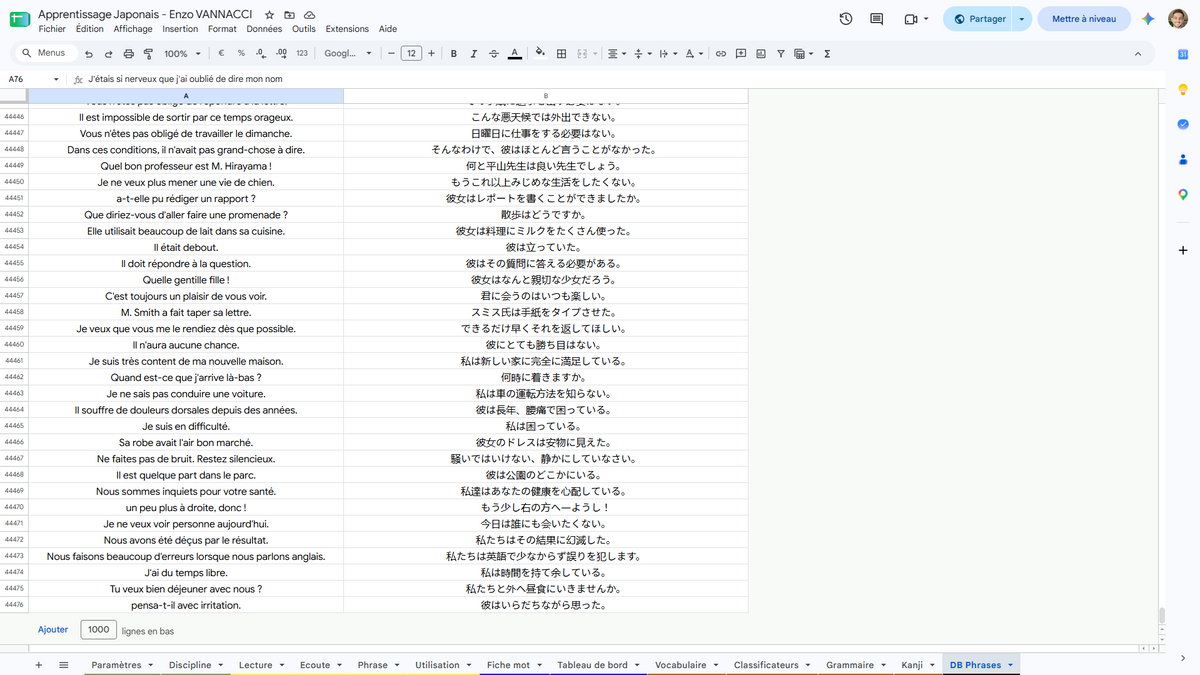
Task: Click the functions sigma icon
Action: pyautogui.click(x=827, y=54)
